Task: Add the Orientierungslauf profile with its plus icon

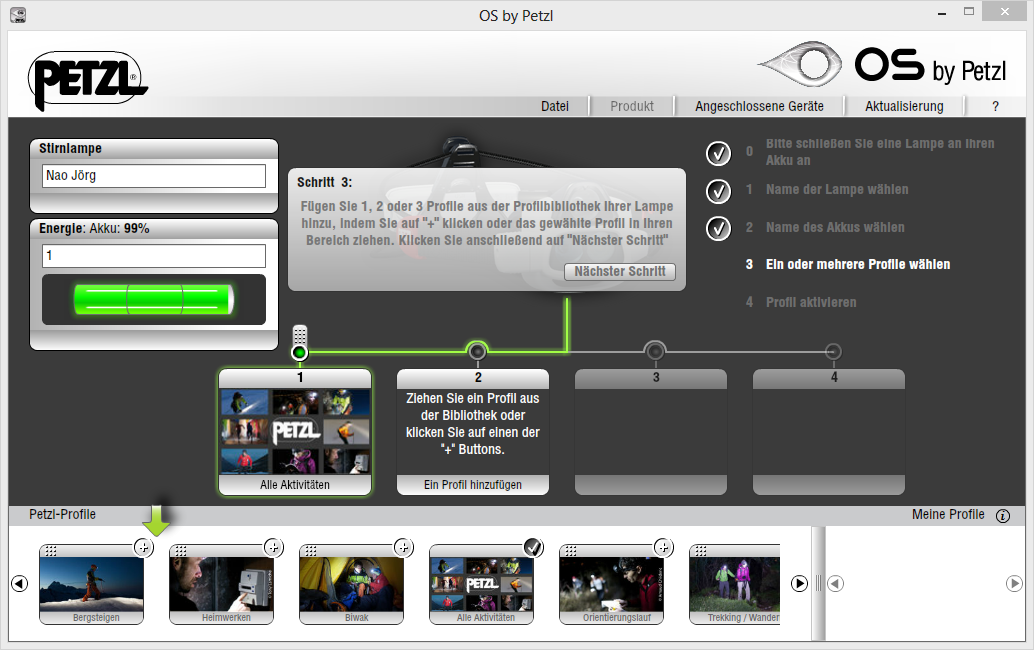Action: pos(663,547)
